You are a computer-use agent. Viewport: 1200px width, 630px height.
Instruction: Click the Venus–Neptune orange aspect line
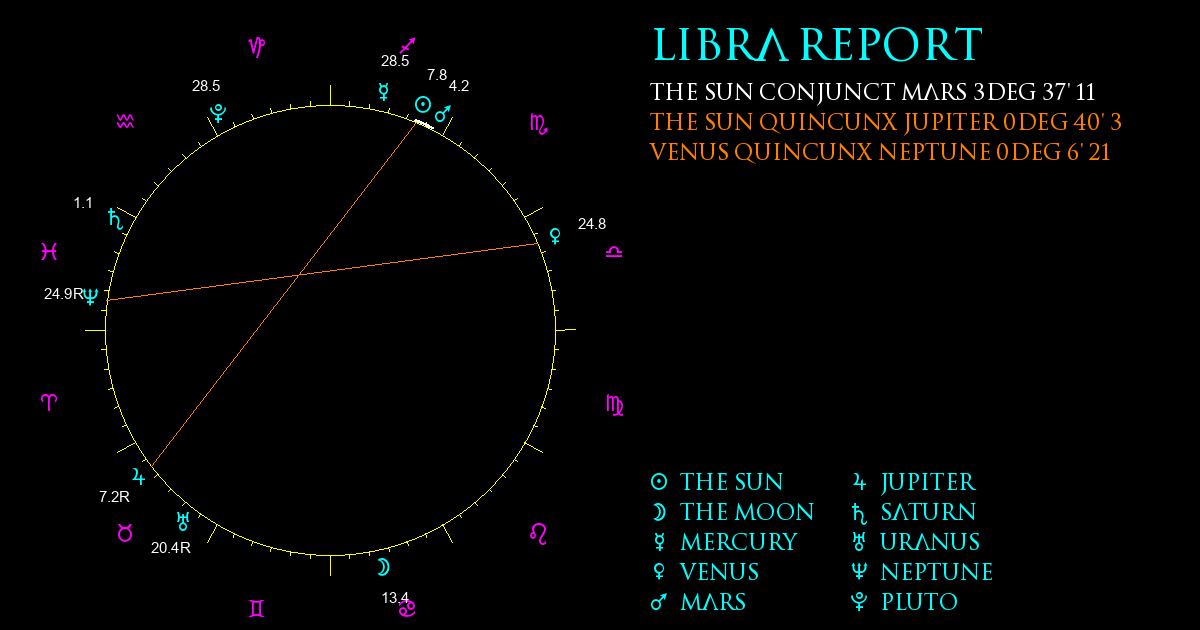pos(323,271)
